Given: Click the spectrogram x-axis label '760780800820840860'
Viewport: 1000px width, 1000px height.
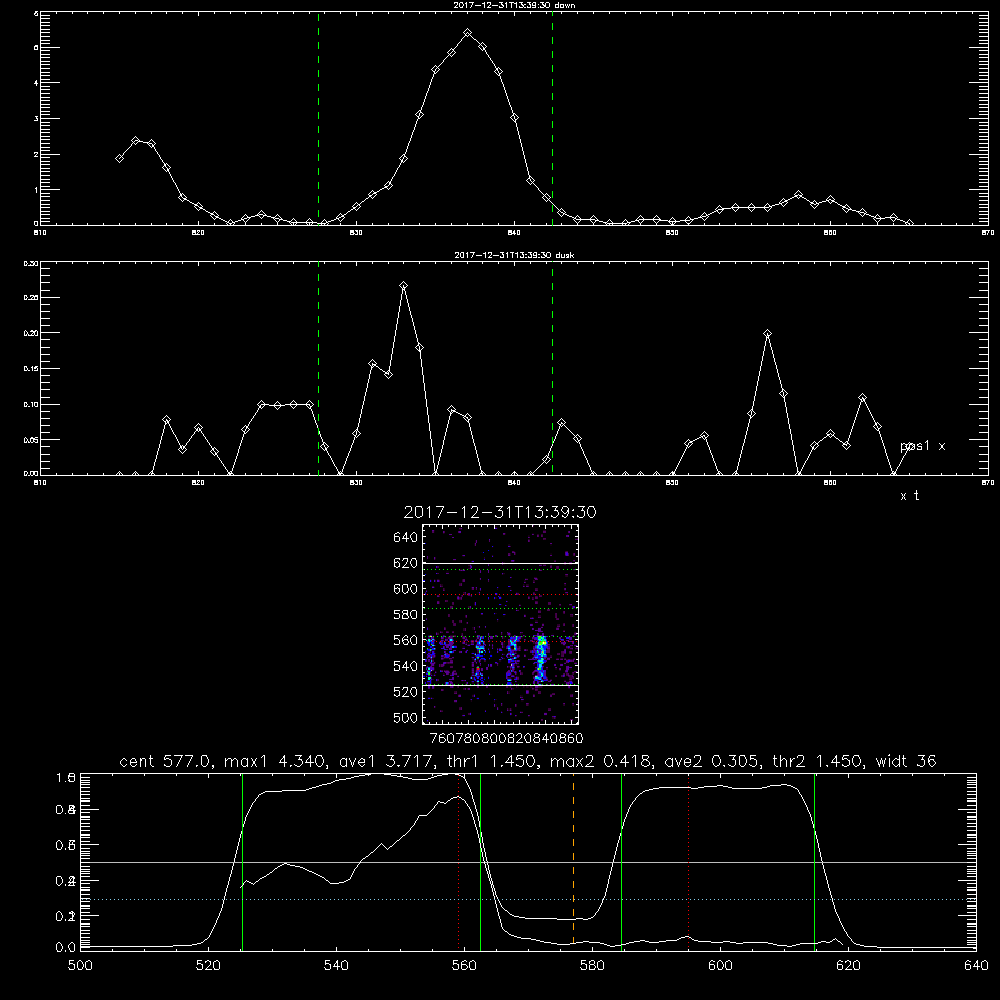Looking at the screenshot, I should 506,738.
